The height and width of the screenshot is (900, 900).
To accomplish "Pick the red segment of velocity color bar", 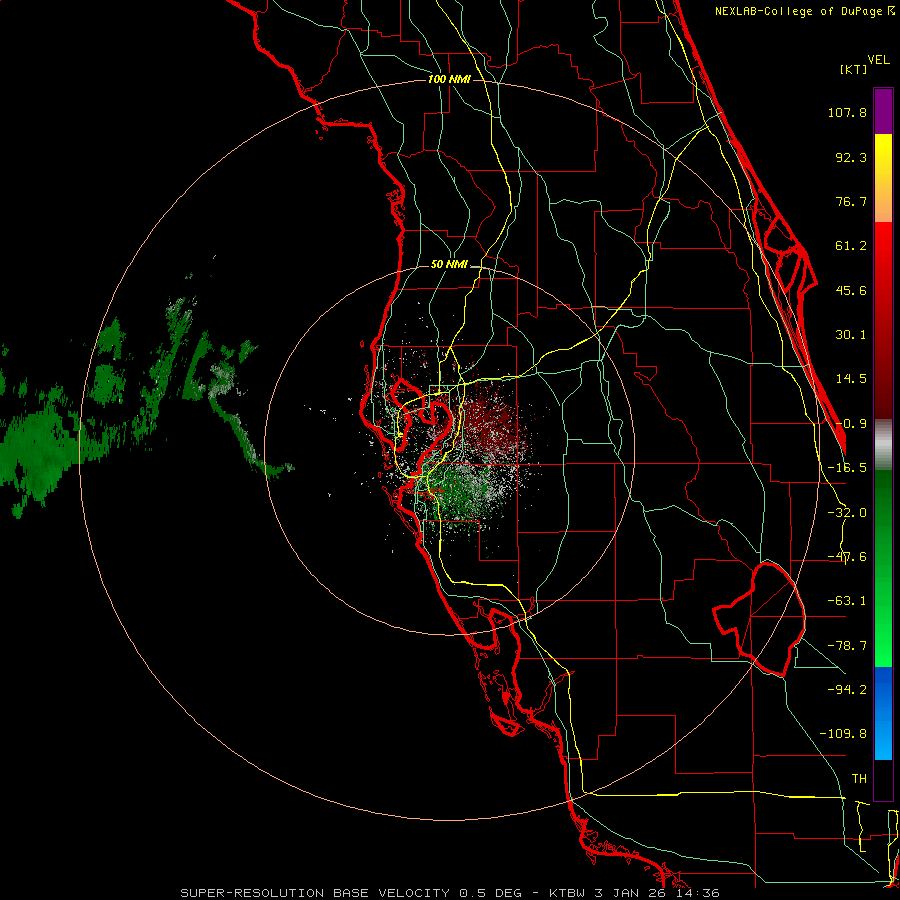I will tap(883, 320).
